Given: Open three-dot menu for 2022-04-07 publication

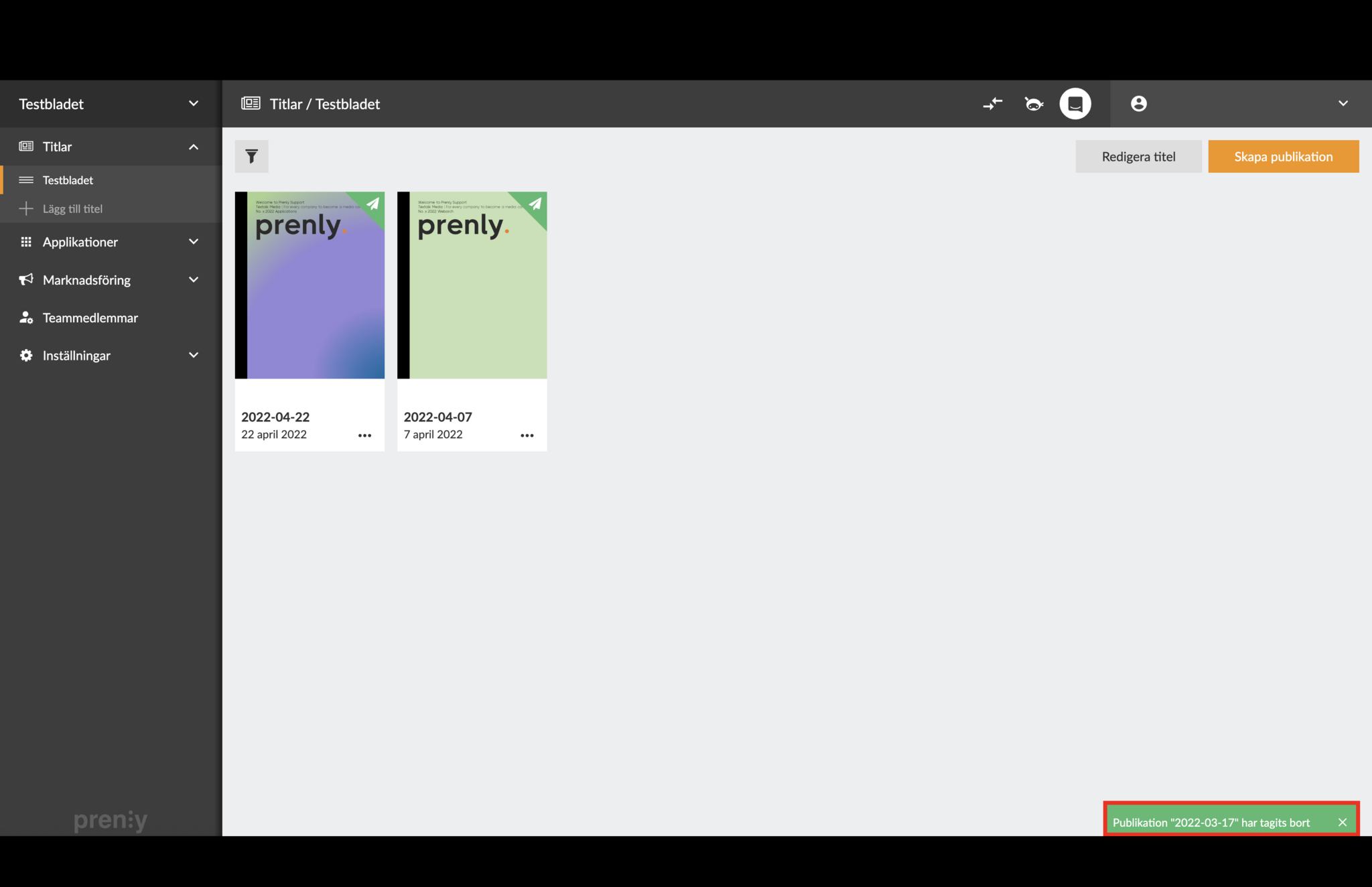Looking at the screenshot, I should click(x=527, y=435).
